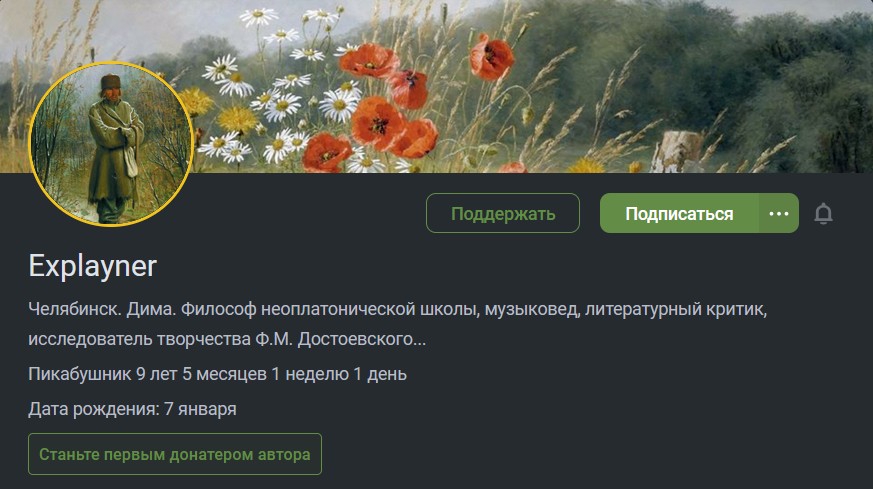Click the green Подписаться button

679,213
